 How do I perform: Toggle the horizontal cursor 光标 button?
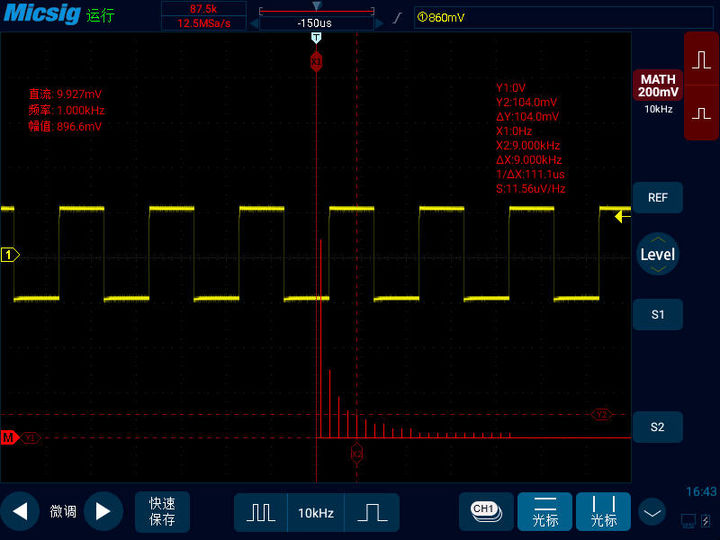coord(545,511)
